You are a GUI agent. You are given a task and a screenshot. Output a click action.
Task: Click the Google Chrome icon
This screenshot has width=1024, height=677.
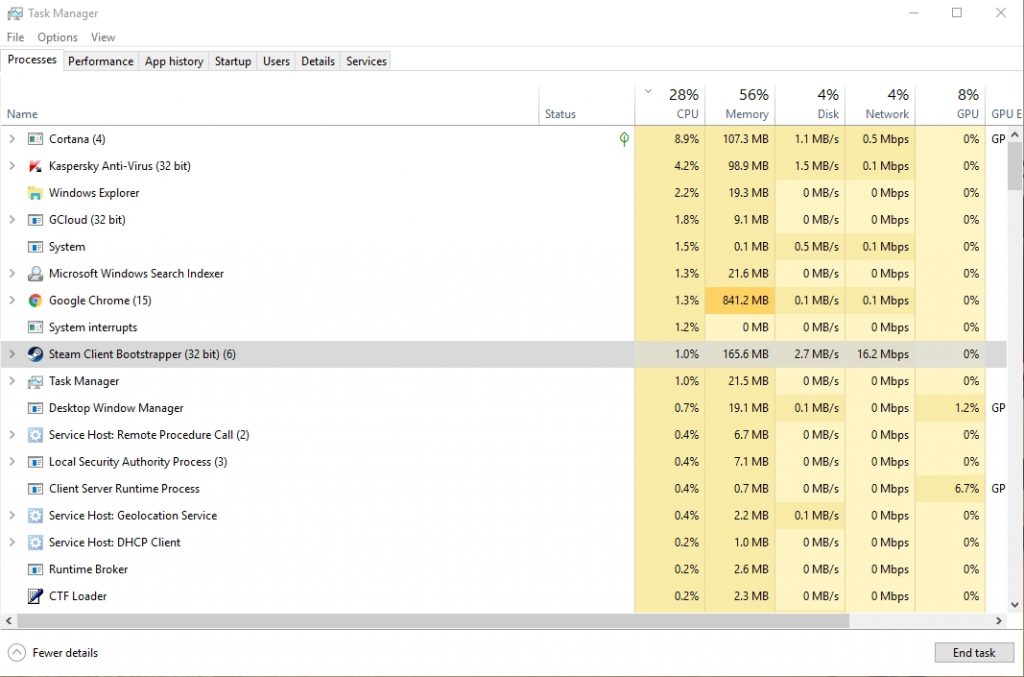[35, 300]
